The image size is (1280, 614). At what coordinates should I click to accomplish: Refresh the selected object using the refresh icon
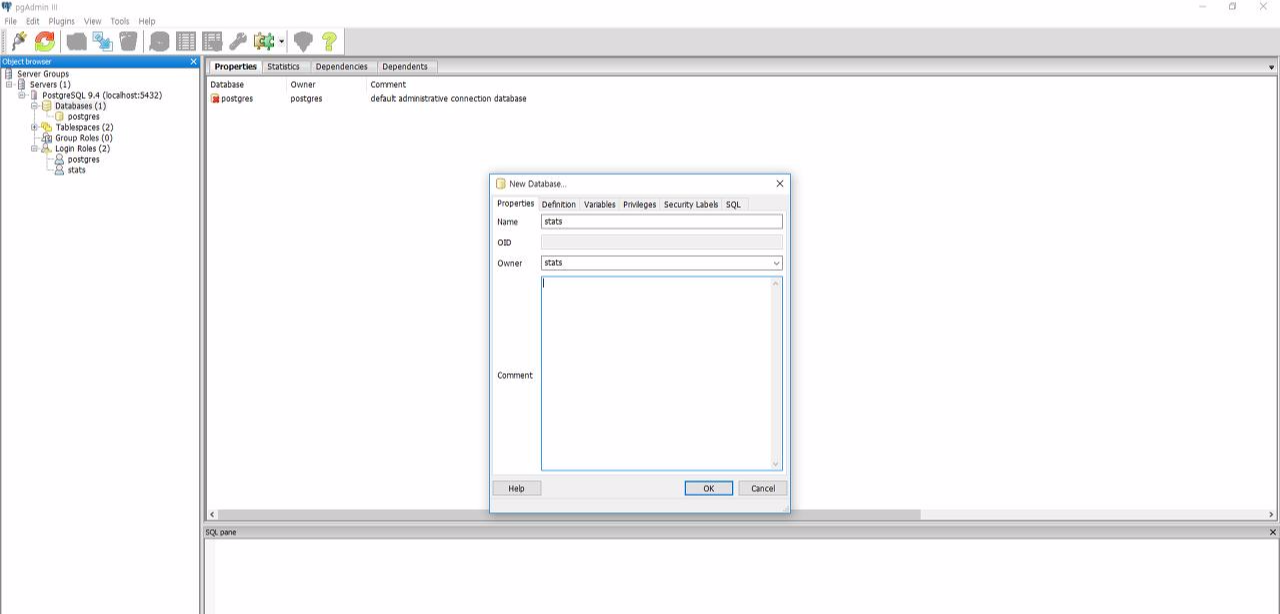tap(44, 41)
